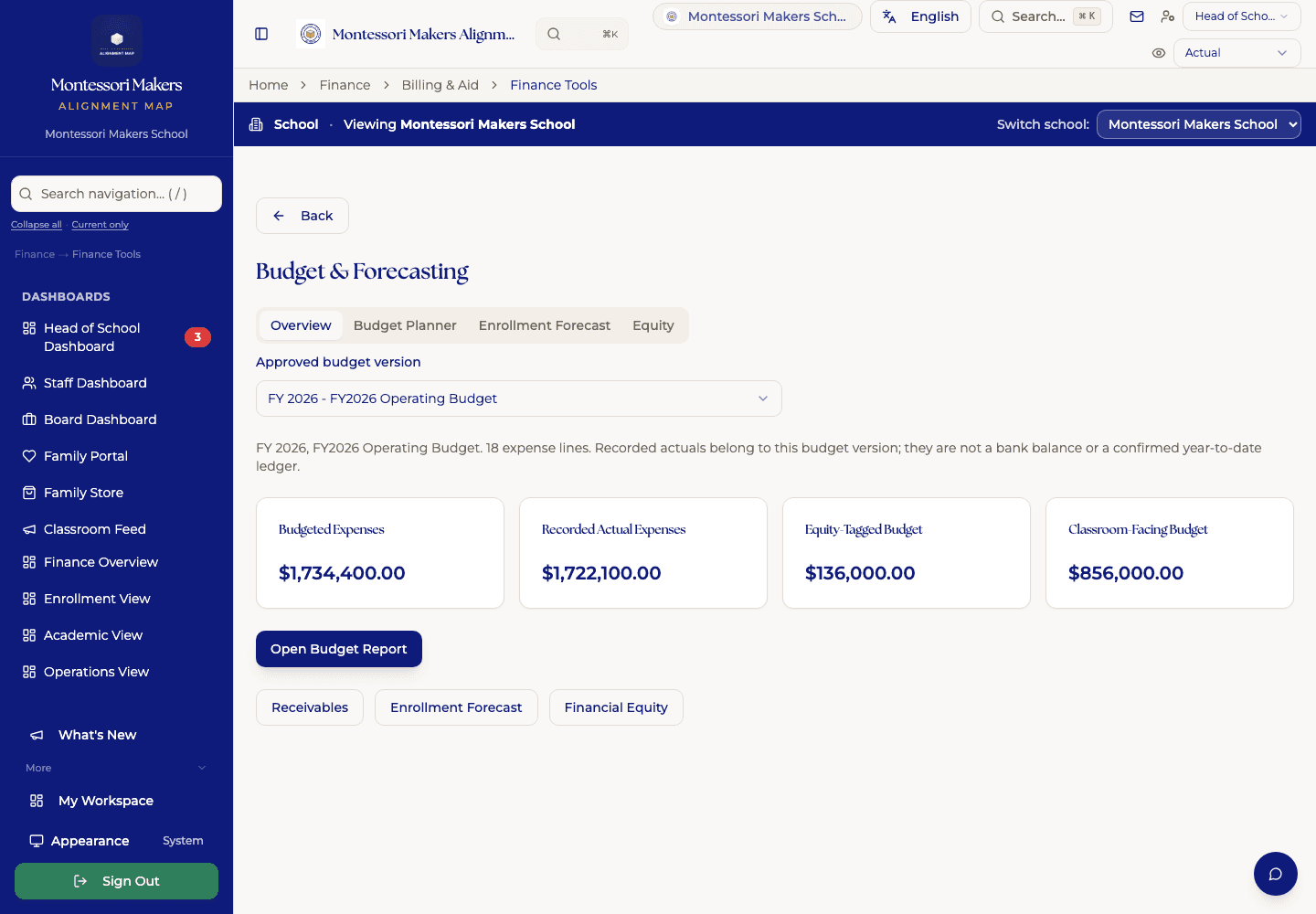Toggle the sidebar panel icon
The height and width of the screenshot is (914, 1316).
(x=261, y=34)
